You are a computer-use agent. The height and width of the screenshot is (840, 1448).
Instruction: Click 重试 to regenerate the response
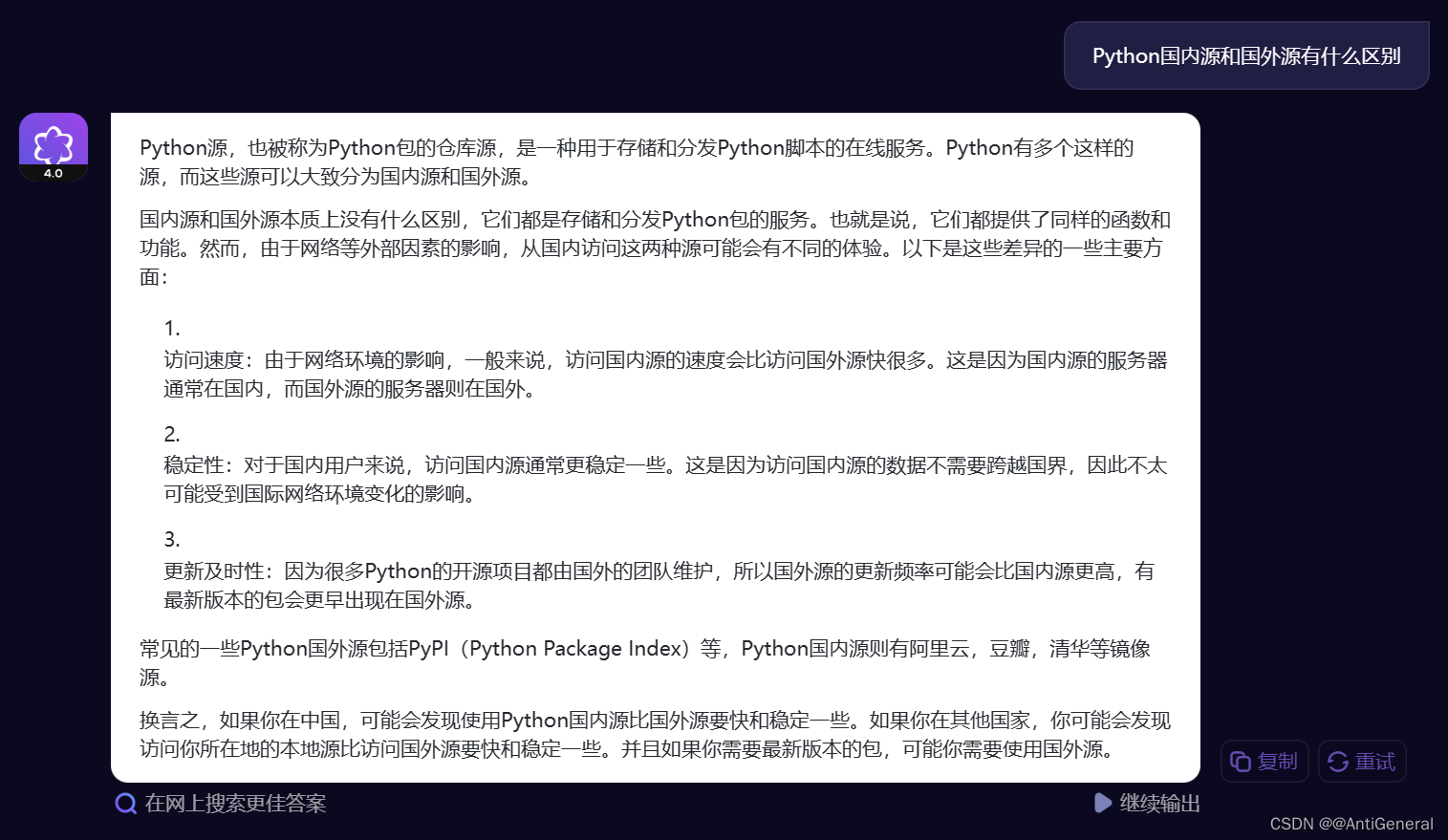(1362, 761)
